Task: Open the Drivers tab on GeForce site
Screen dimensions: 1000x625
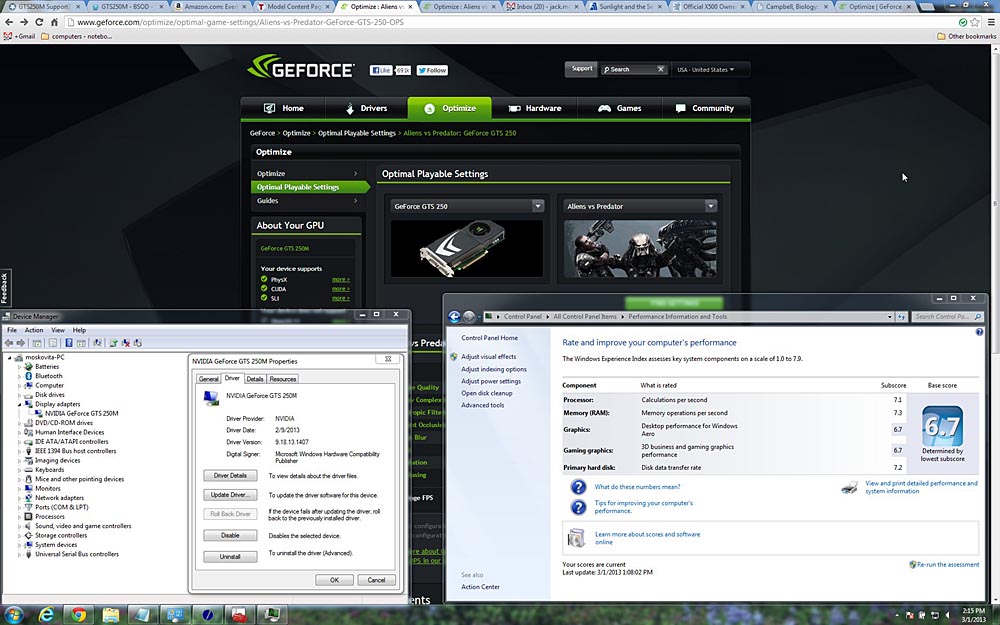Action: 365,108
